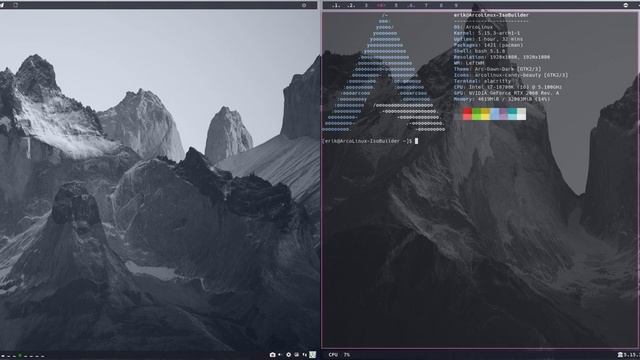Switch to workspace tag 3
Screen dimensions: 640x360
(x=366, y=6)
